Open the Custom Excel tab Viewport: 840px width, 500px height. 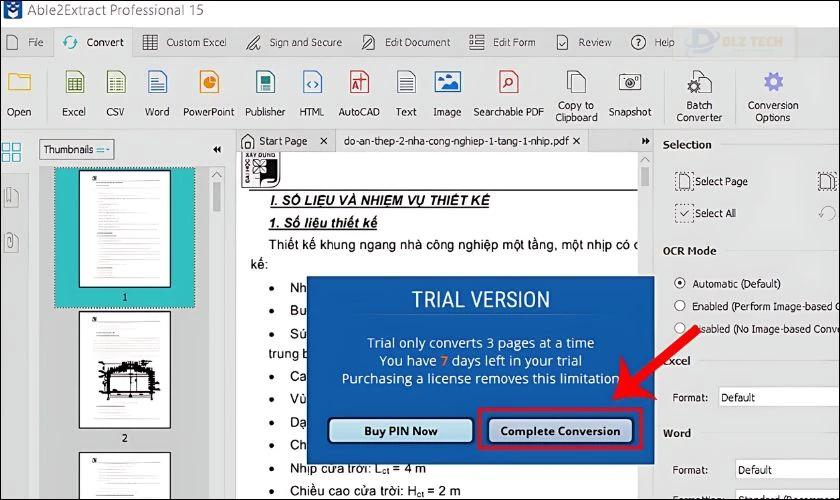pos(185,42)
